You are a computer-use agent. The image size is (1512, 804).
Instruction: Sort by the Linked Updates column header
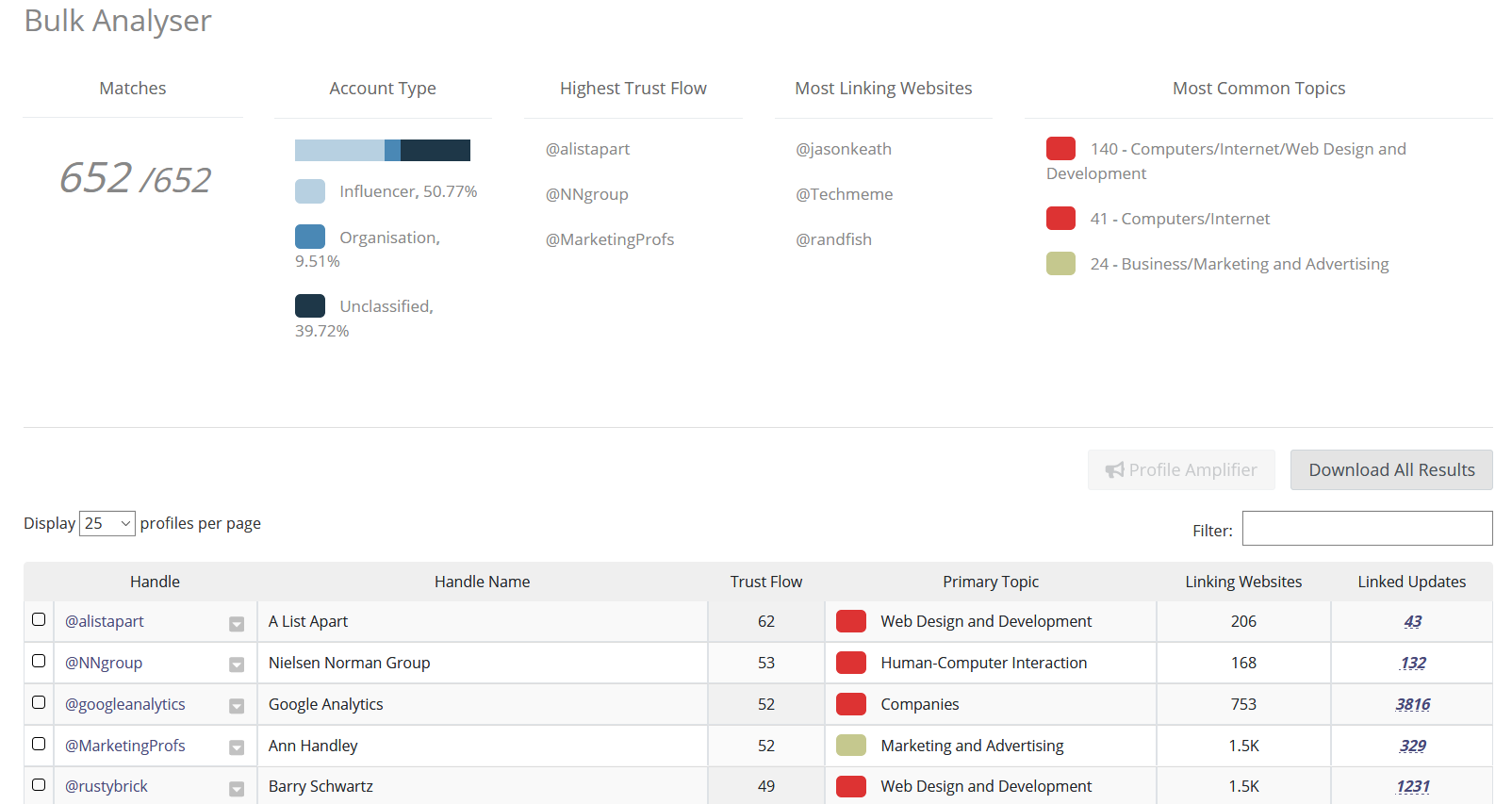click(x=1412, y=582)
